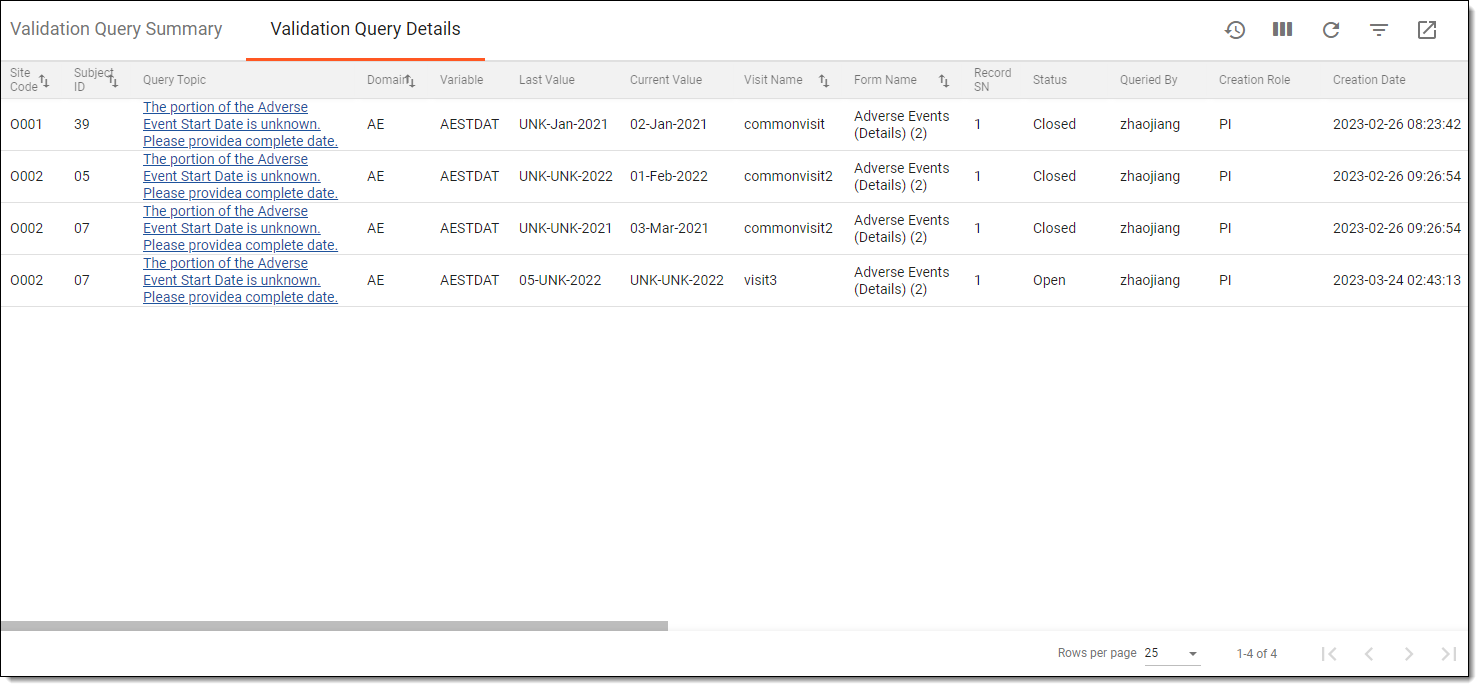Click the visit3 visit name cell
1481x689 pixels.
click(x=760, y=280)
